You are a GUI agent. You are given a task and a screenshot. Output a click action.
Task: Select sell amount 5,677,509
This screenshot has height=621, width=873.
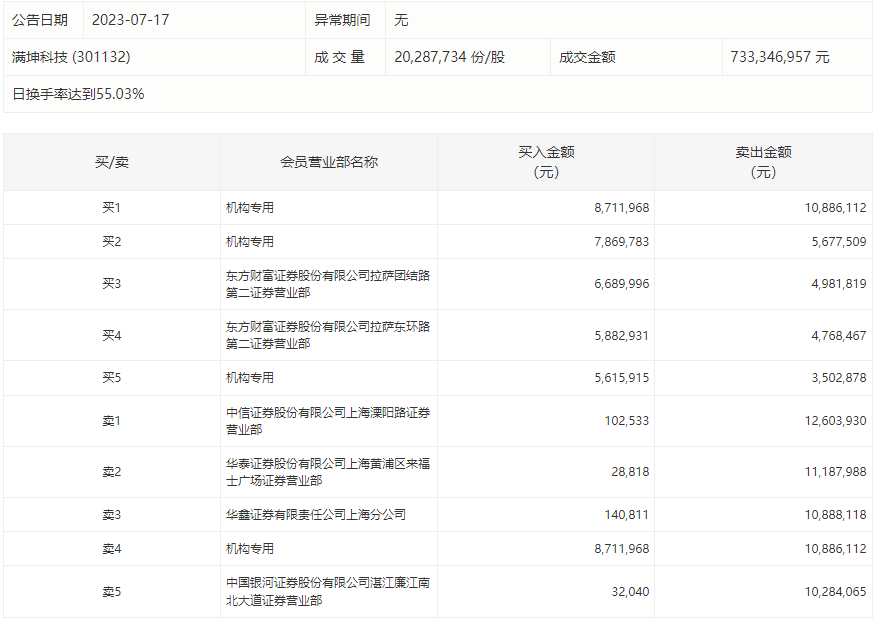click(838, 242)
